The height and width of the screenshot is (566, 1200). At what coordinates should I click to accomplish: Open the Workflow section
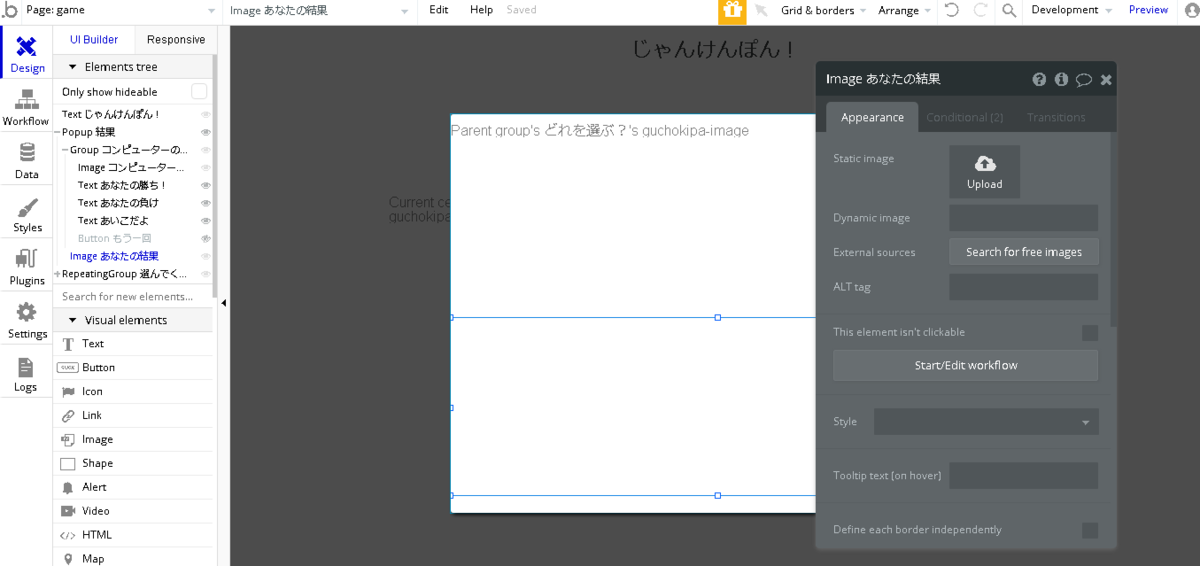coord(26,108)
